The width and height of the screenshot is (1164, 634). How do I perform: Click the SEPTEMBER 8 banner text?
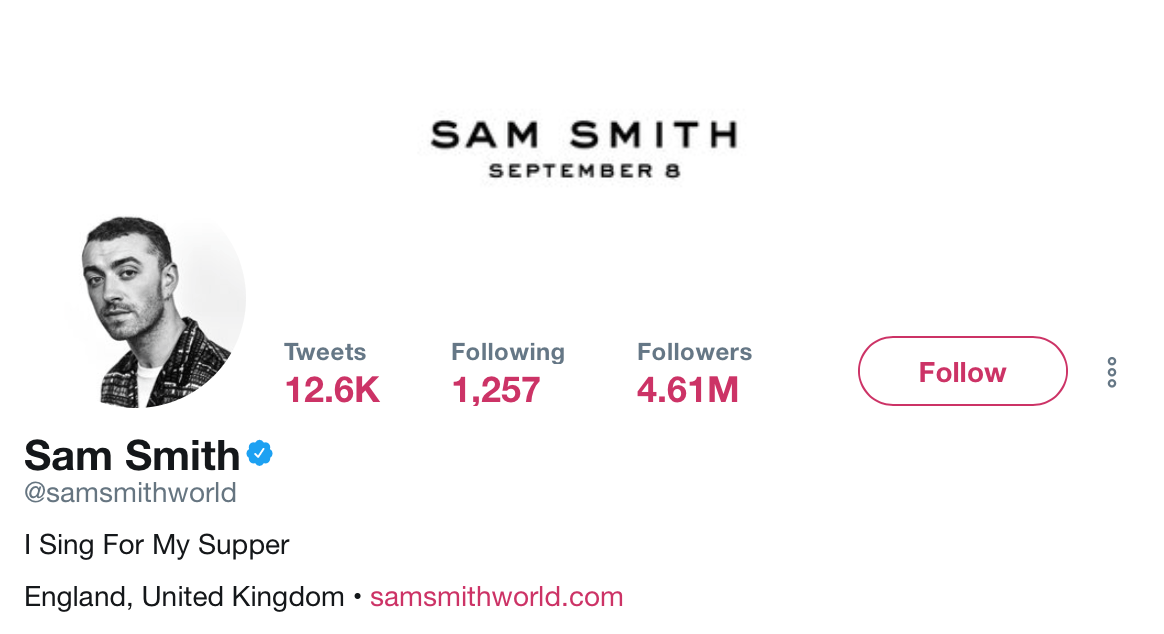[584, 171]
